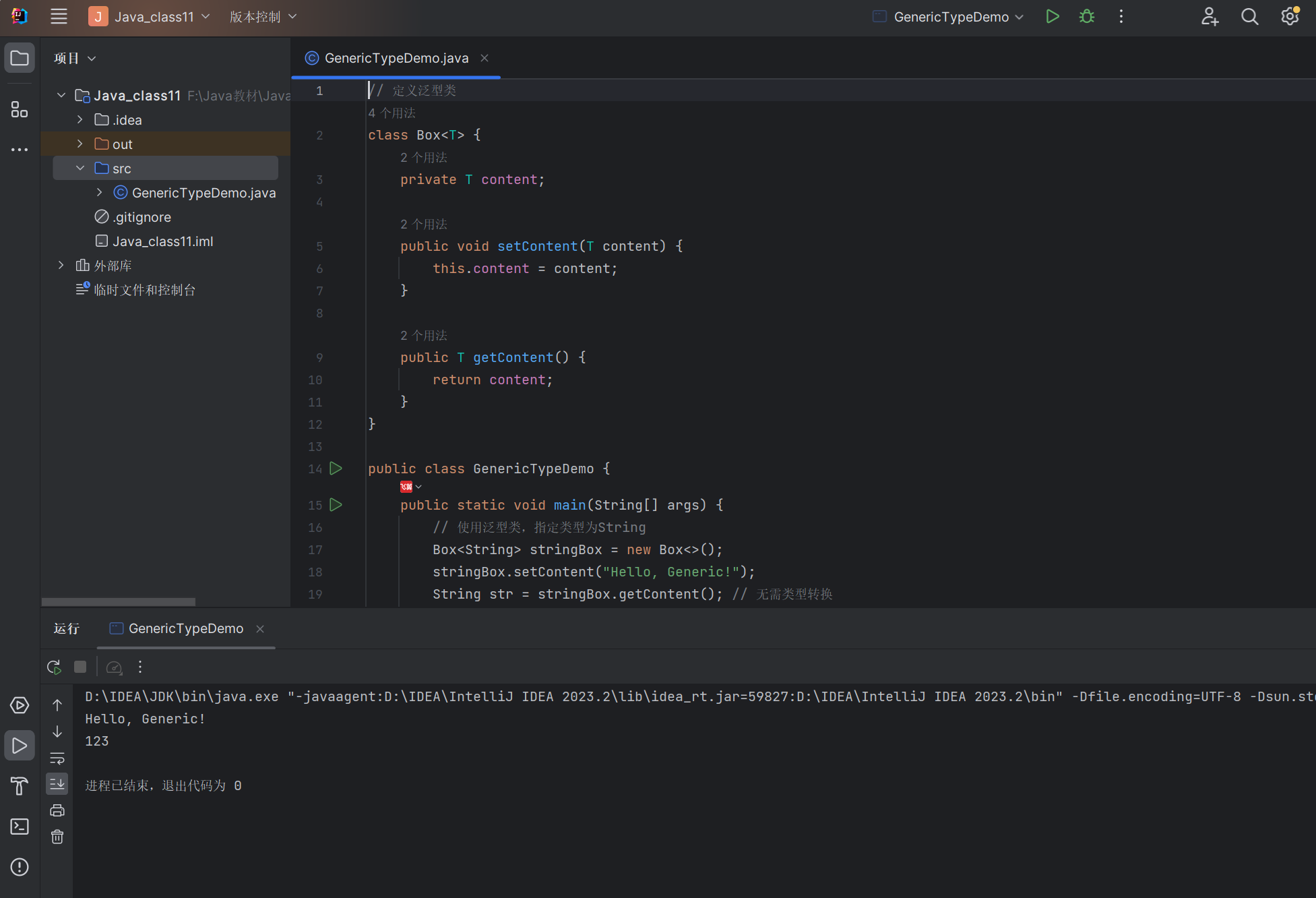The image size is (1316, 898).
Task: Open the Structure tool window icon
Action: point(20,109)
